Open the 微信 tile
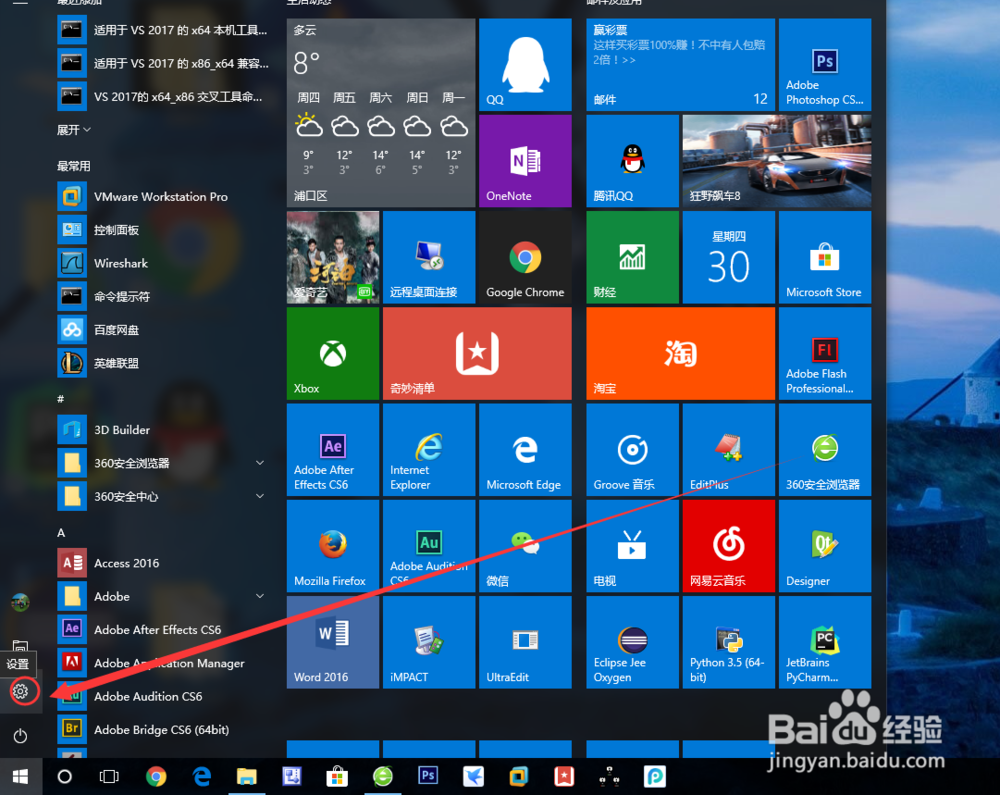 point(525,546)
